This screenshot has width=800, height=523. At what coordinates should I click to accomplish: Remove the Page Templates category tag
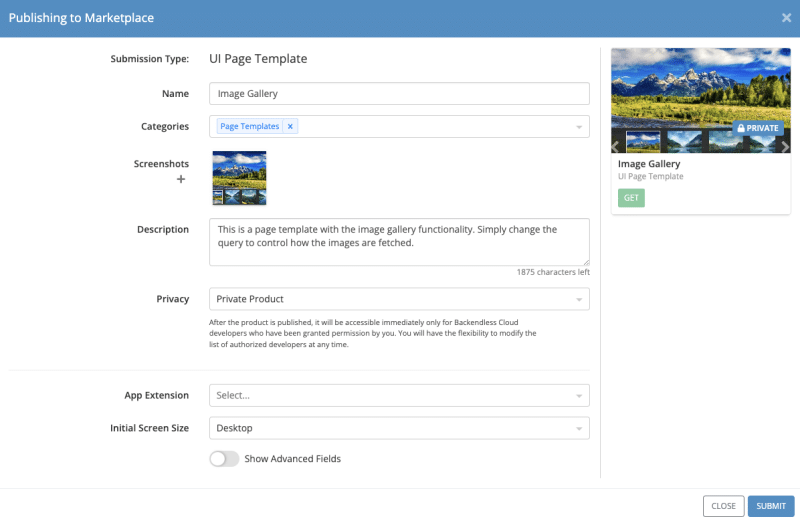[x=290, y=127]
